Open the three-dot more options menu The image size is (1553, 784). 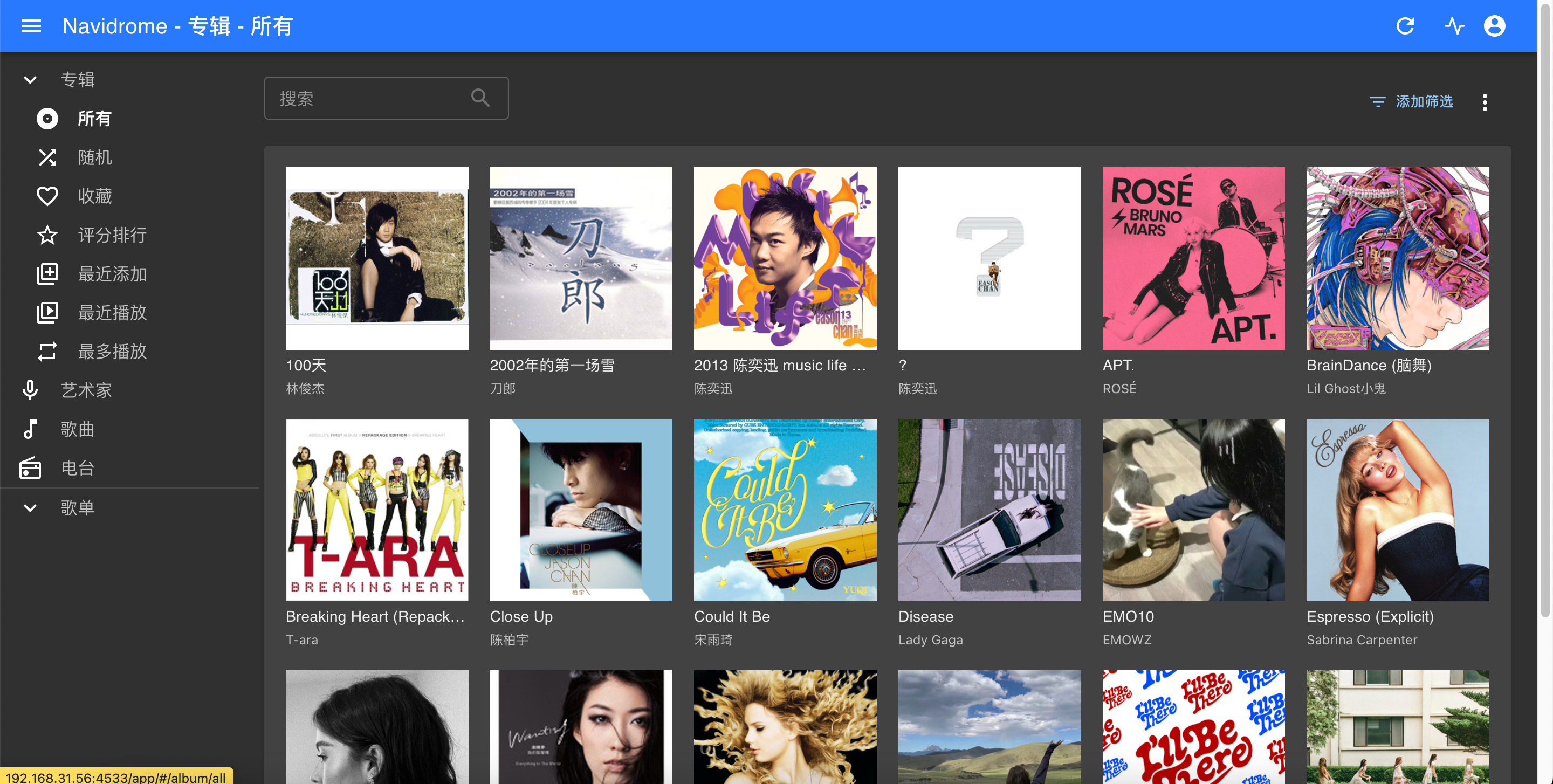click(x=1485, y=102)
